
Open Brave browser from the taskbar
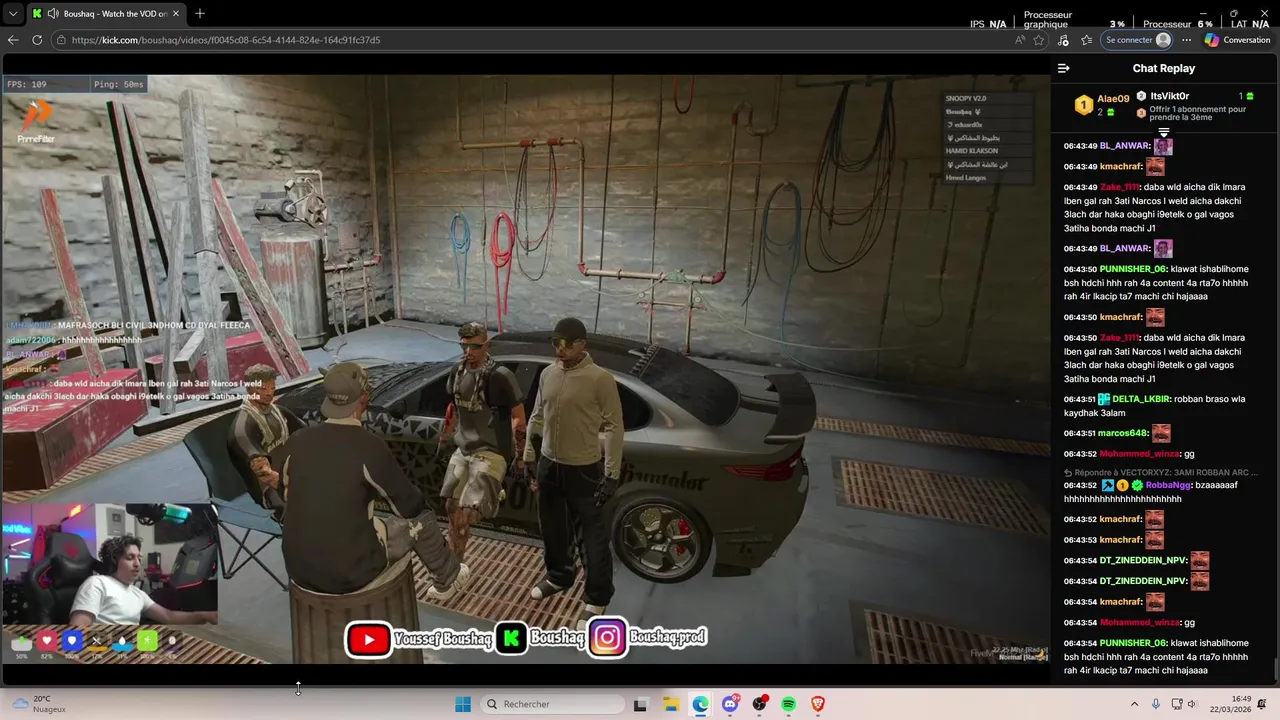818,704
